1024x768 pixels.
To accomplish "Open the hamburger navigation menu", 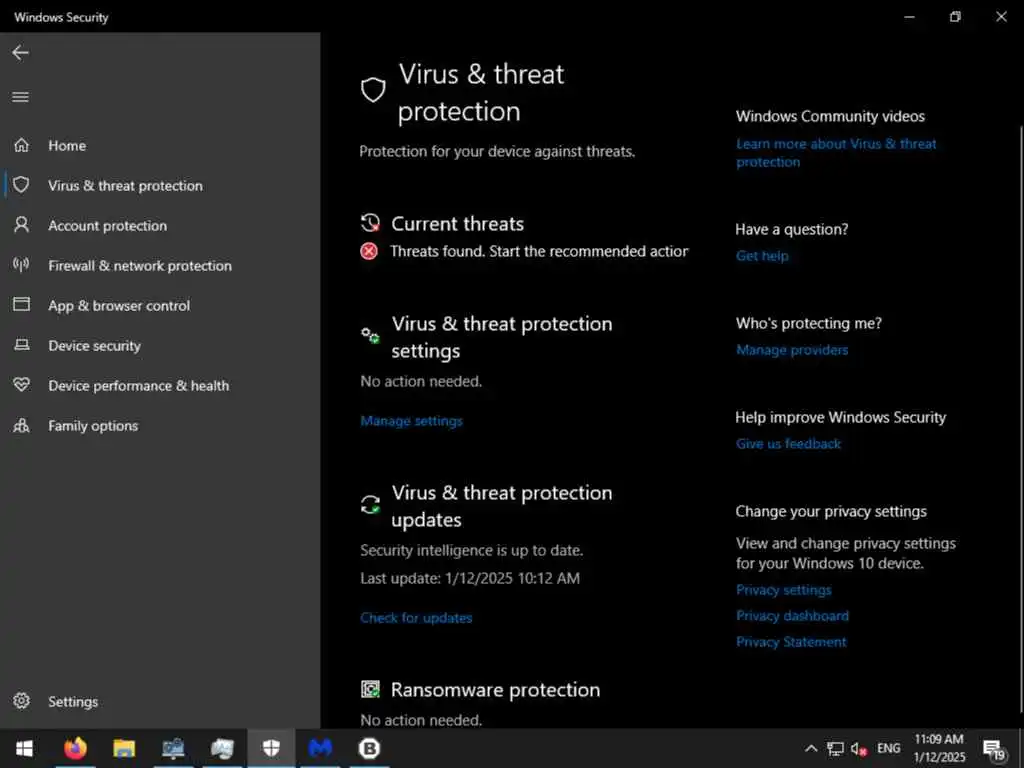I will pyautogui.click(x=20, y=97).
